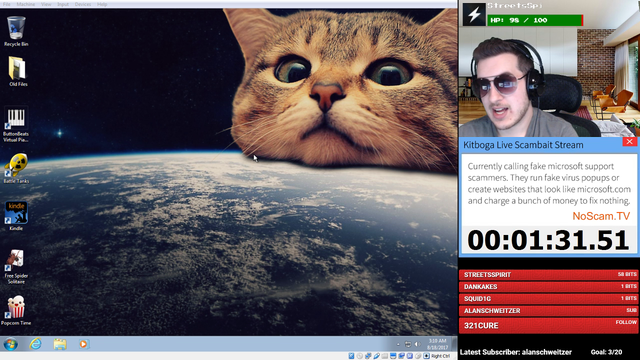This screenshot has width=640, height=360.
Task: Open the Recycle Bin desktop icon
Action: 16,31
